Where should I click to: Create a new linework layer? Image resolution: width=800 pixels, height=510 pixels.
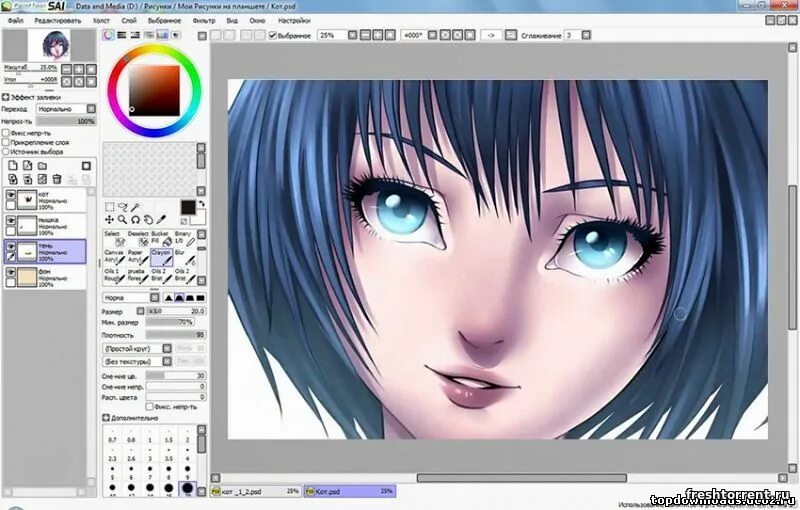pyautogui.click(x=28, y=166)
